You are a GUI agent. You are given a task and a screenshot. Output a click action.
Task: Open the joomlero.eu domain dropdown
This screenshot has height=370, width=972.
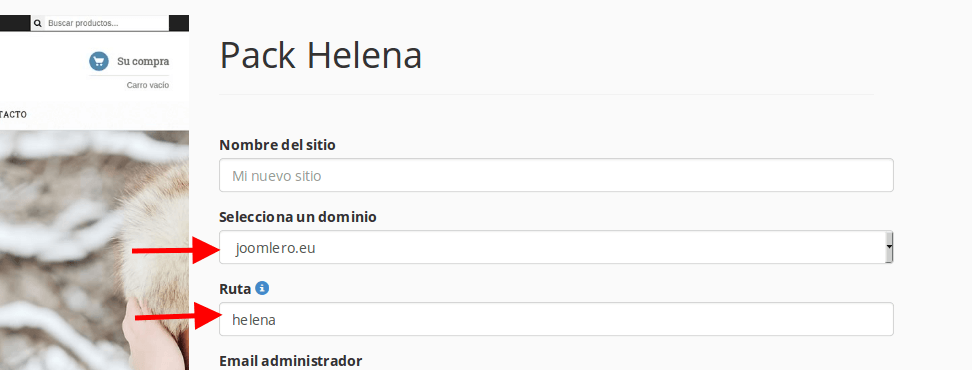tap(556, 247)
